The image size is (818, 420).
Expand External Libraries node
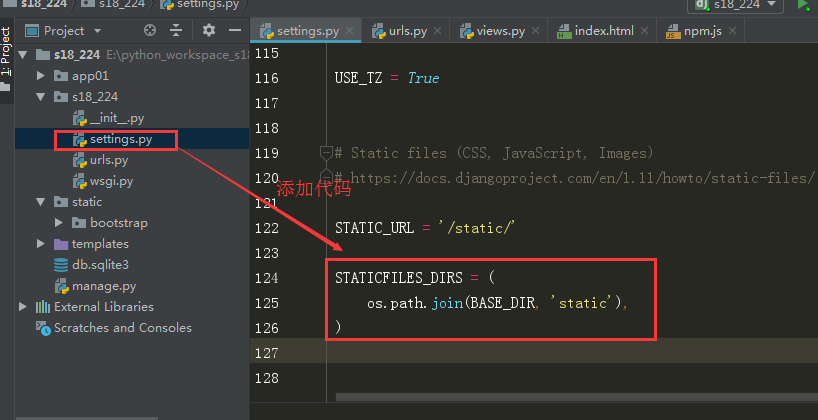click(22, 307)
